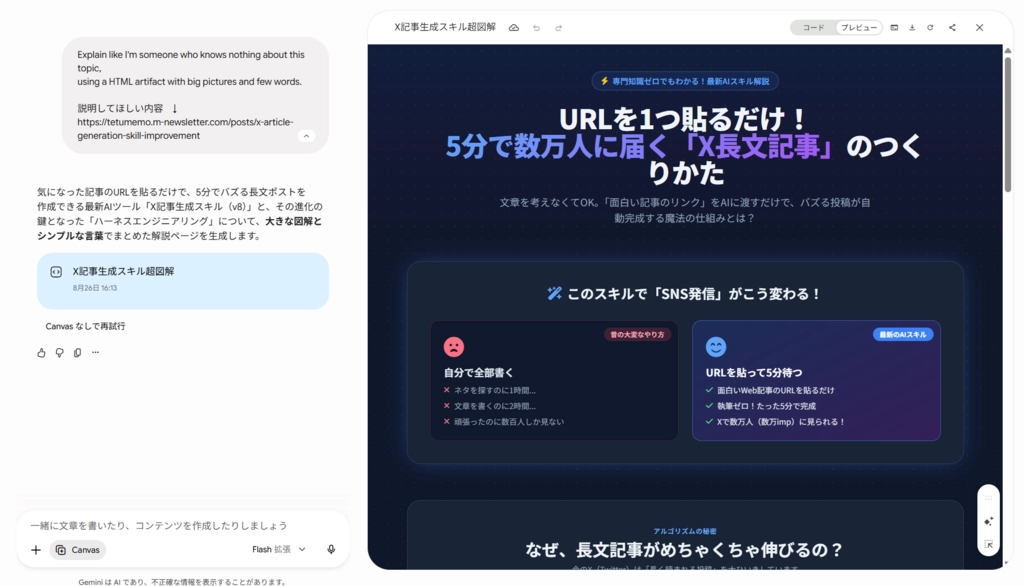Screen dimensions: 1024x586
Task: Share the X記事生成スキル超図解 canvas
Action: pos(952,27)
